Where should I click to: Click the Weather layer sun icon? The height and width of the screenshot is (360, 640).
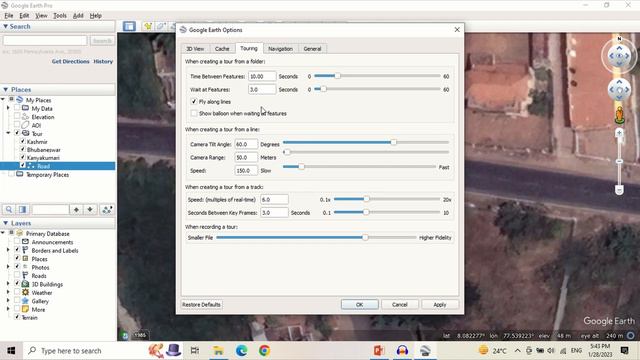coord(25,292)
